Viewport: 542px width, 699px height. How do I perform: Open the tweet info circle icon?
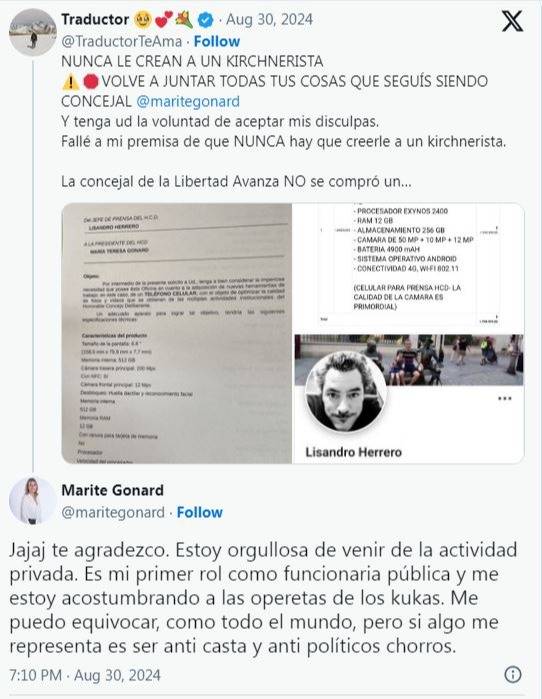513,674
